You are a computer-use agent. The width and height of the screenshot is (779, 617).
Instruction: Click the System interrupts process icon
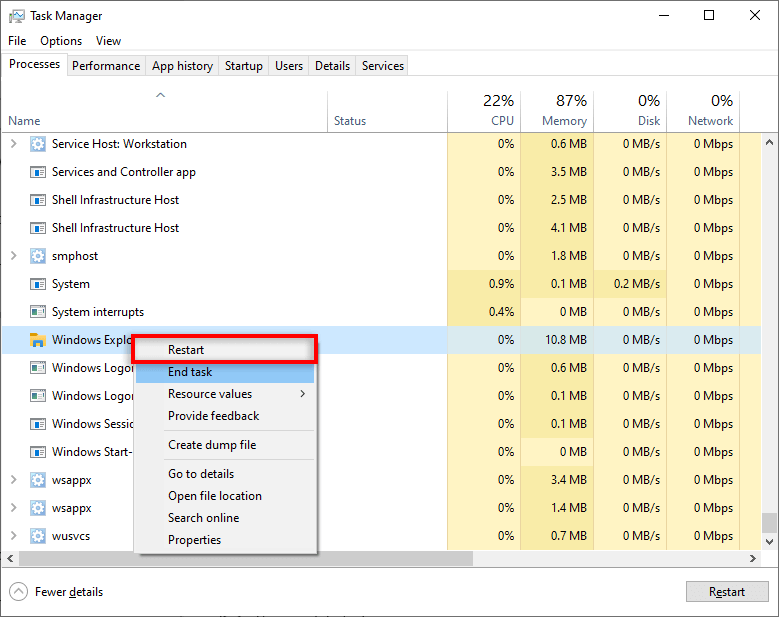coord(38,312)
